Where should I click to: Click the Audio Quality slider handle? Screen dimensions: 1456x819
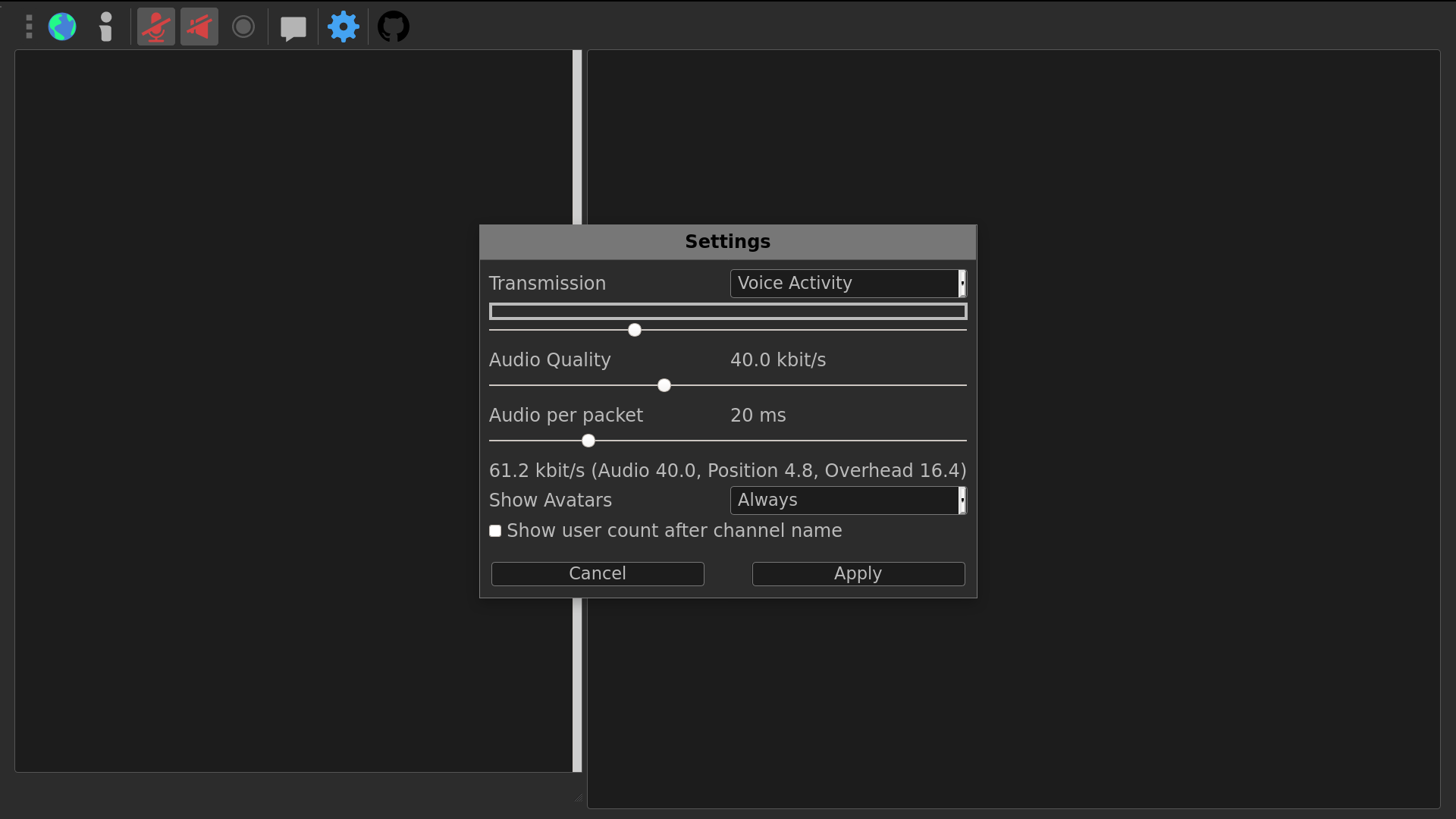click(664, 385)
